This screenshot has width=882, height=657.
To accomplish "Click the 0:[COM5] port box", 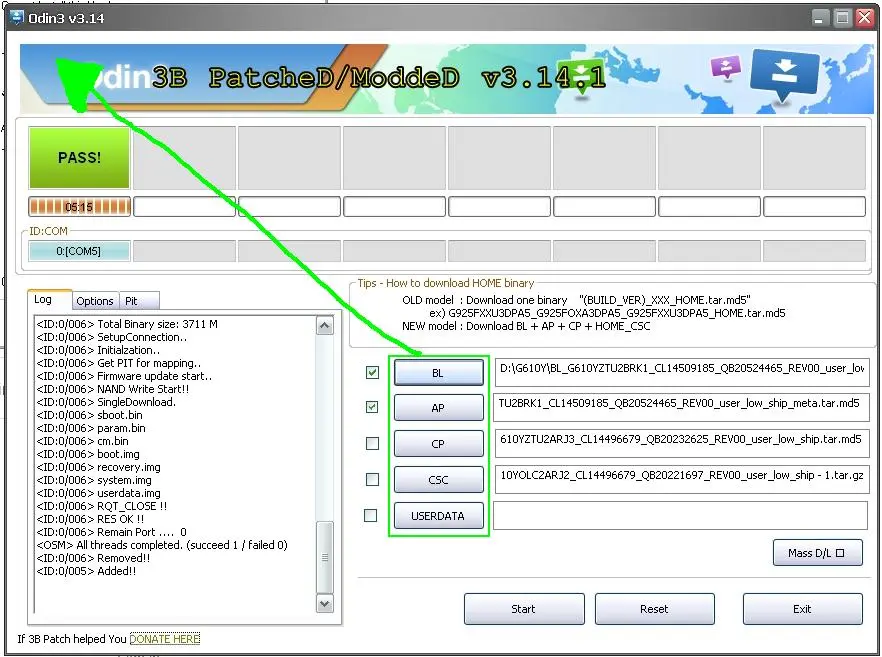I will tap(79, 251).
